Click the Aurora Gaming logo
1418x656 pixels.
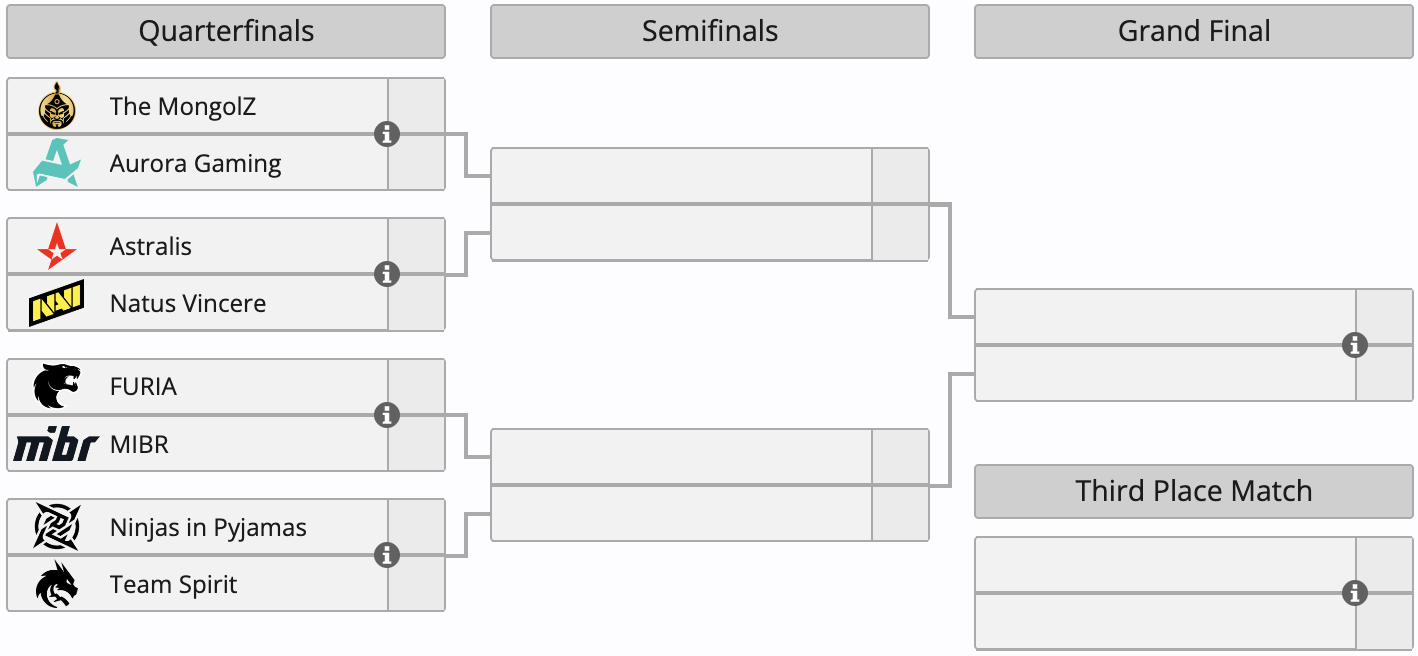click(x=56, y=163)
